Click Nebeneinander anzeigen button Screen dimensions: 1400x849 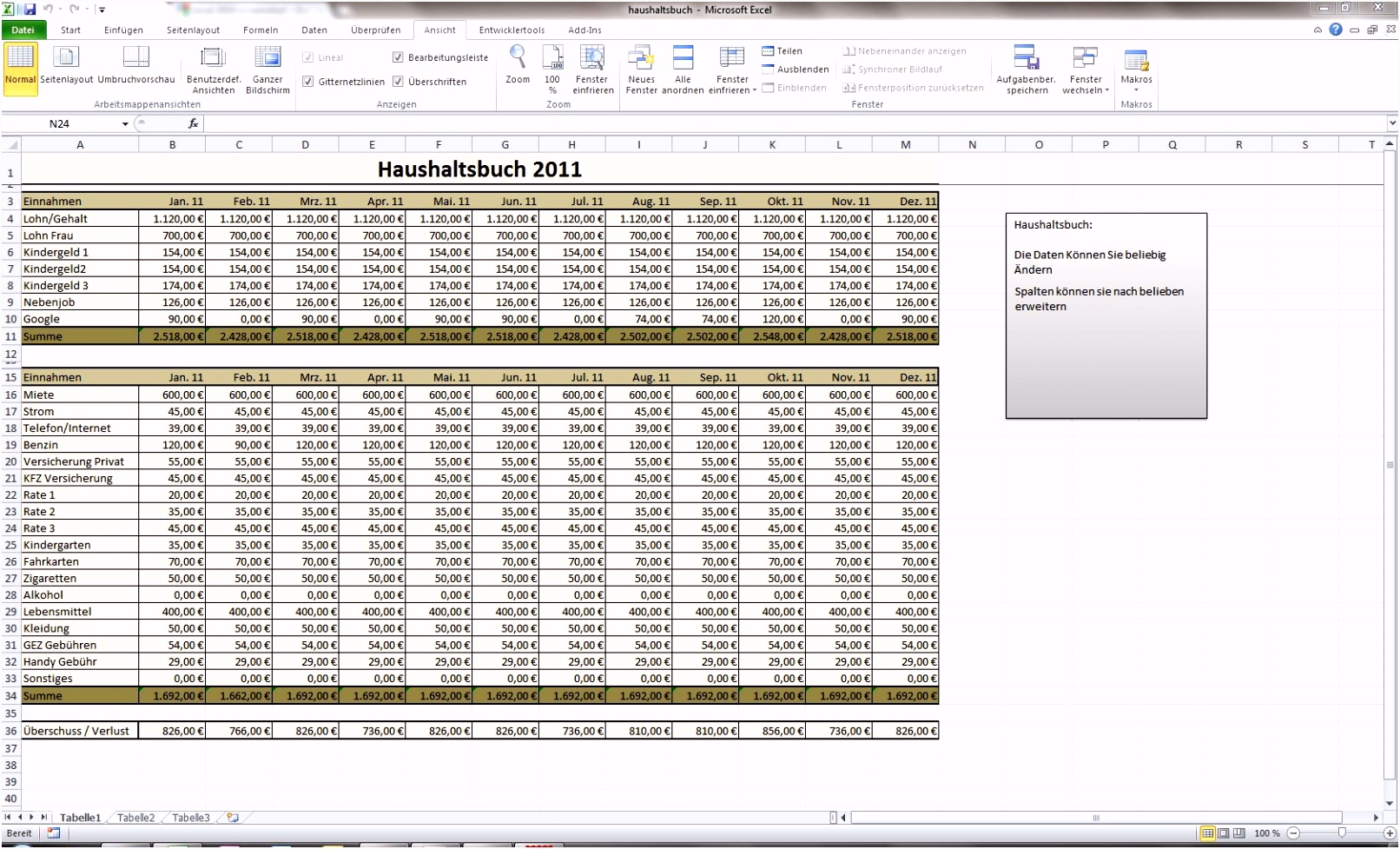(x=905, y=51)
